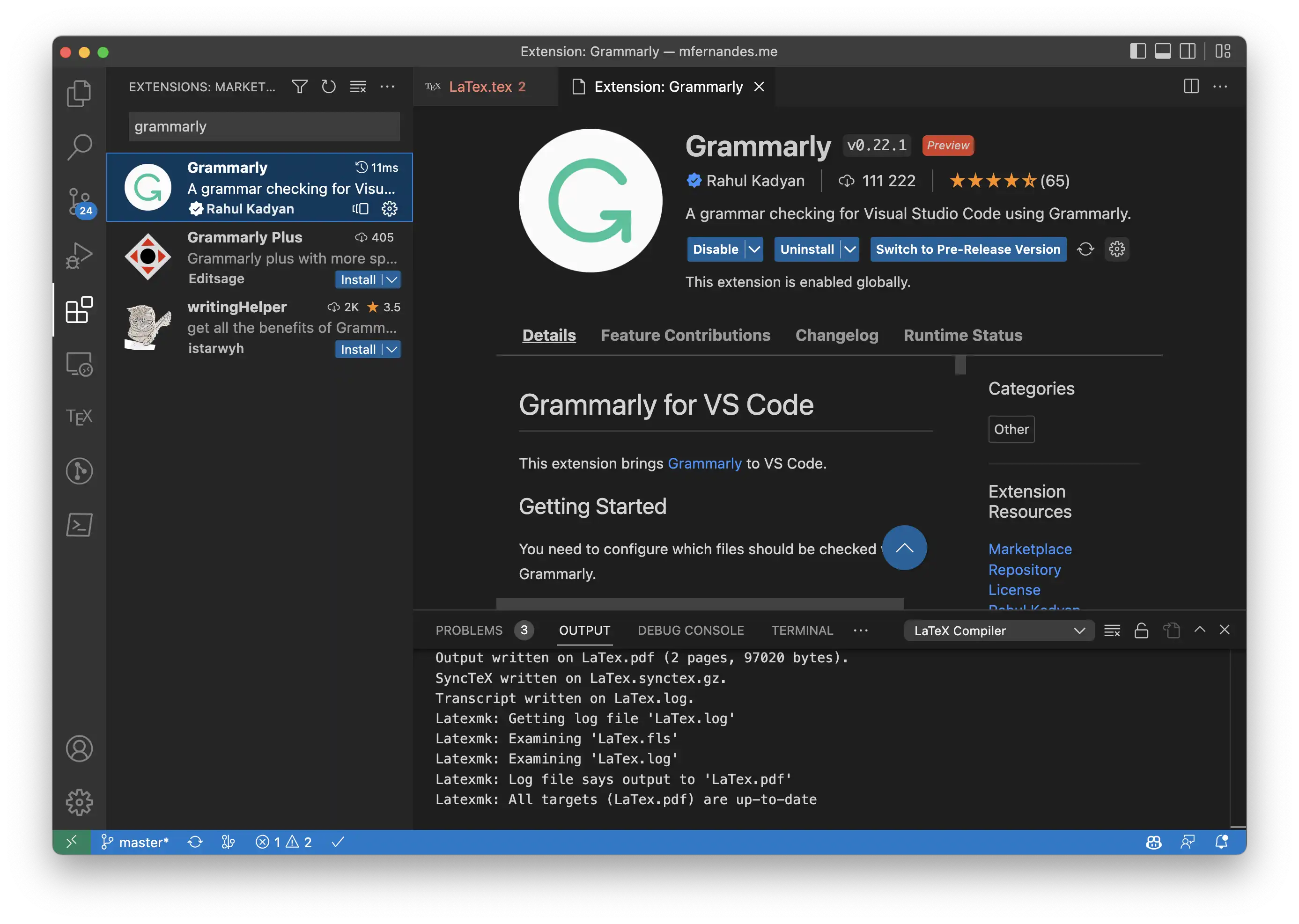Open the Run and Debug view
Viewport: 1299px width, 924px height.
[80, 255]
